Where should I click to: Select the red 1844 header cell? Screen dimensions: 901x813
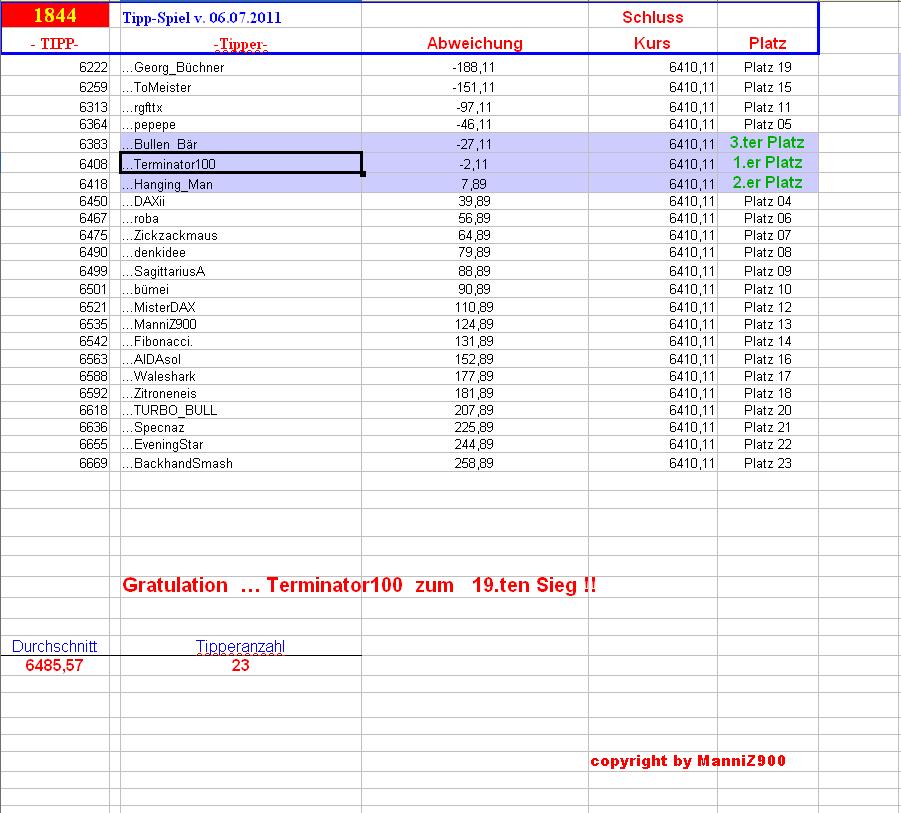55,16
